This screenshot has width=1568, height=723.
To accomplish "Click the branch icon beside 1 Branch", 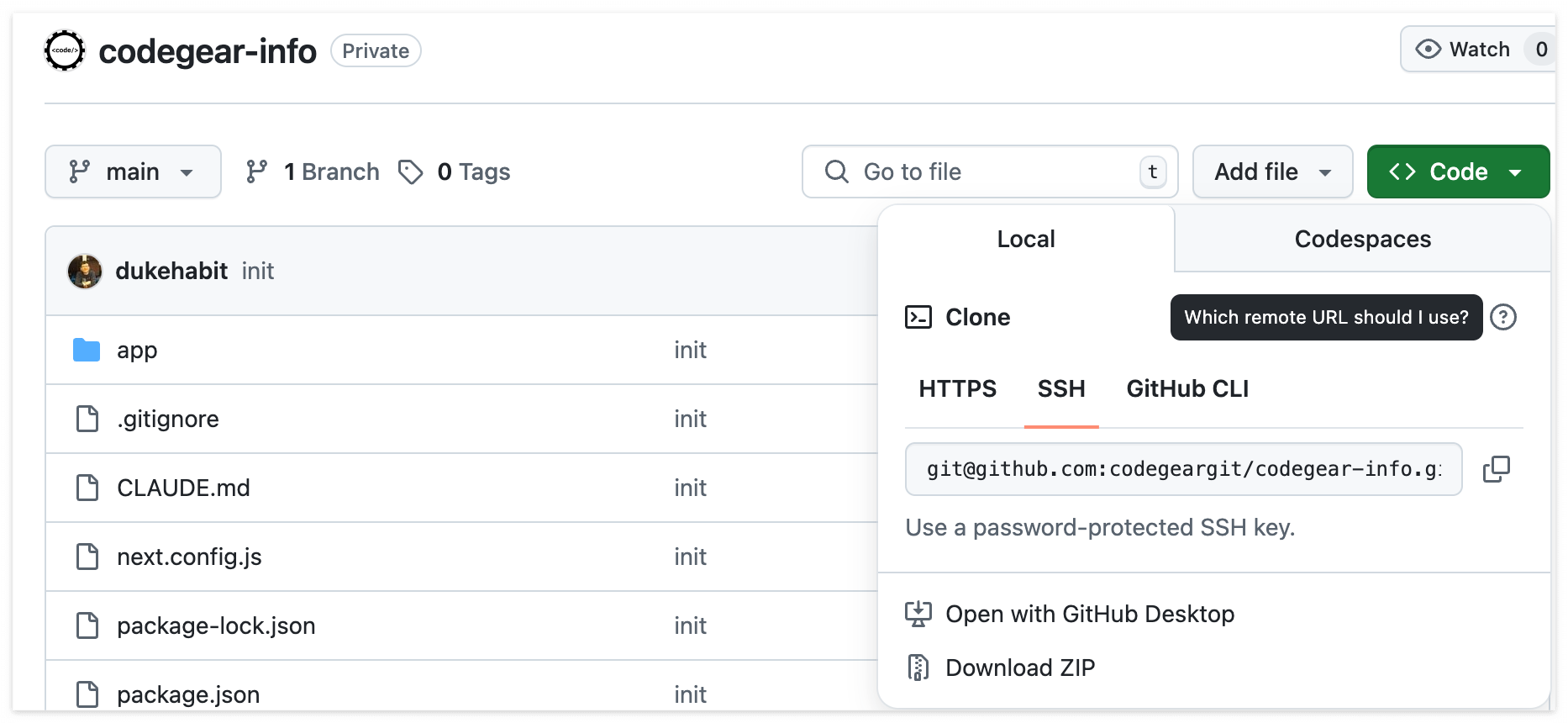I will tap(256, 172).
